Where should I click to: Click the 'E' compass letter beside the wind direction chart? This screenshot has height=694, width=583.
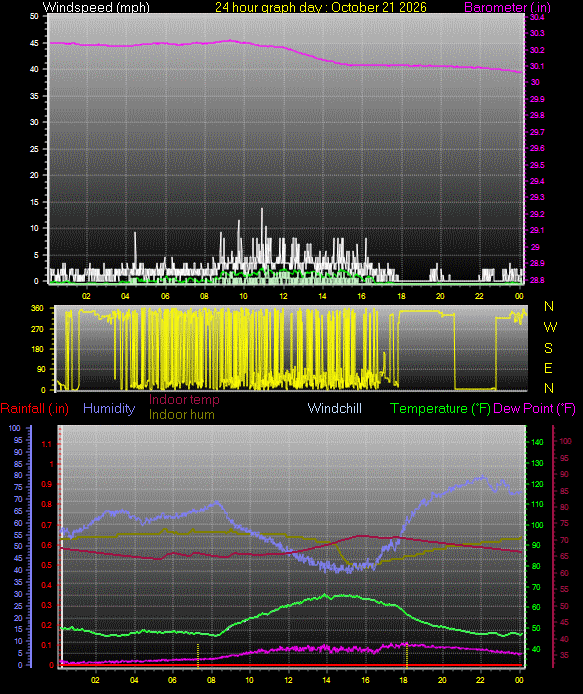tap(548, 368)
